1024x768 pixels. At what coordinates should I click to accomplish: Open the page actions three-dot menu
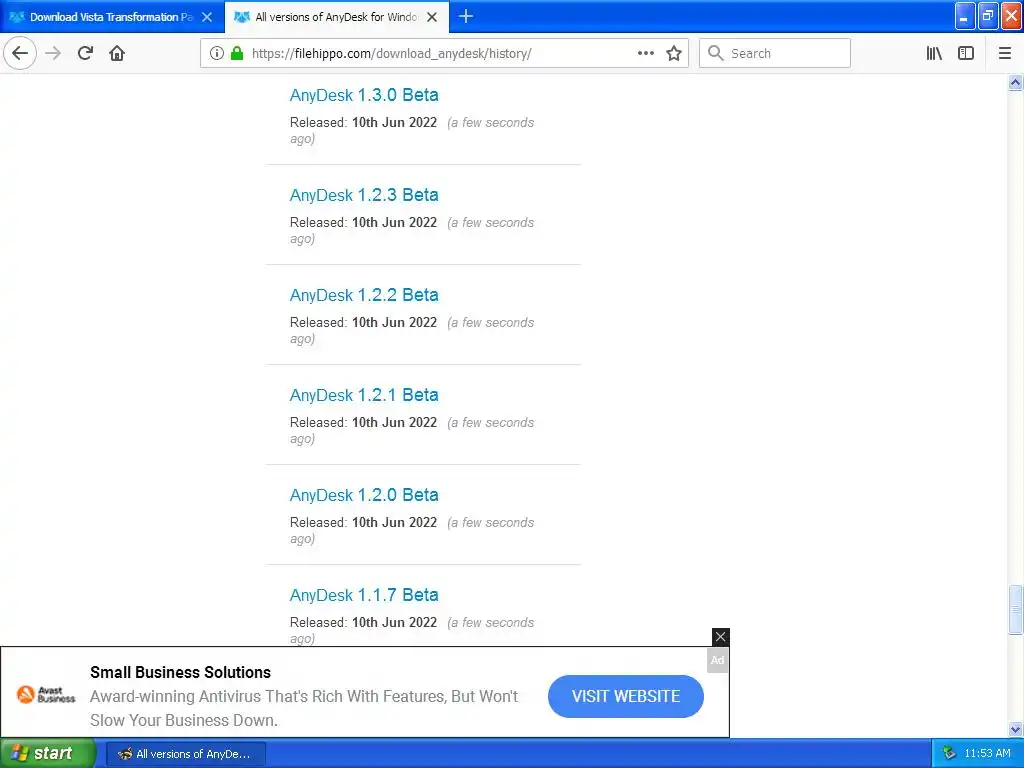(645, 53)
